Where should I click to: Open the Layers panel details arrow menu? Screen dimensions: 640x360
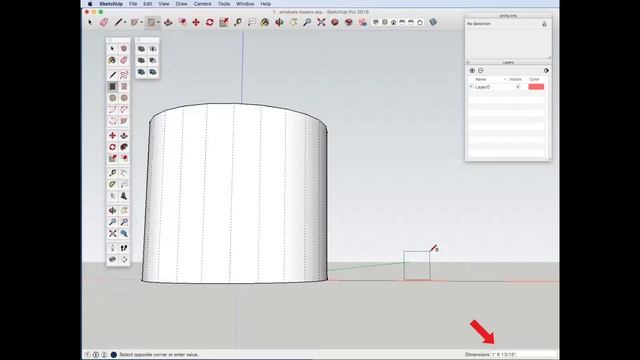point(546,71)
